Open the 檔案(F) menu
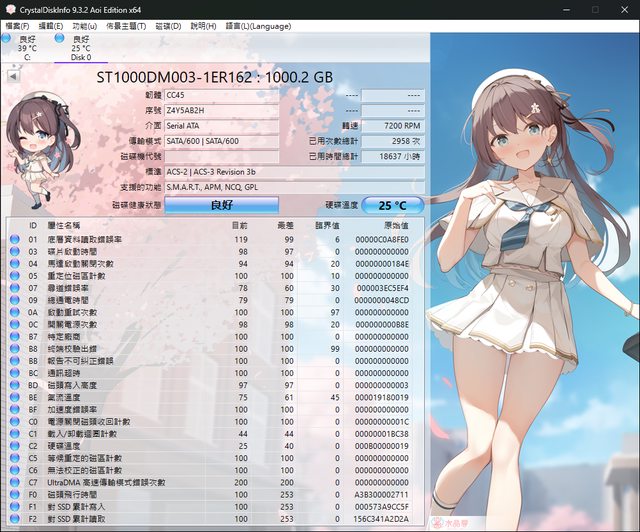This screenshot has width=640, height=532. coord(18,25)
